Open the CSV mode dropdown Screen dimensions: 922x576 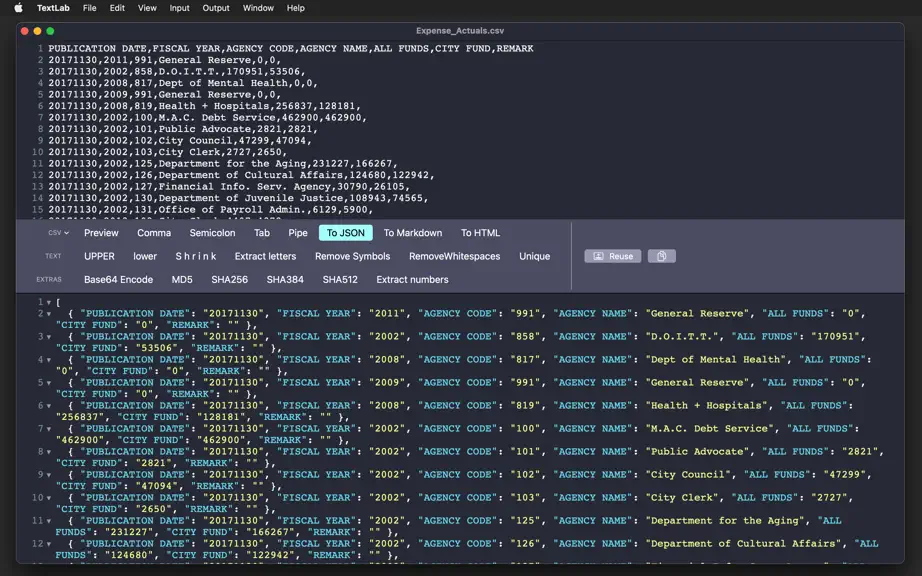tap(58, 233)
